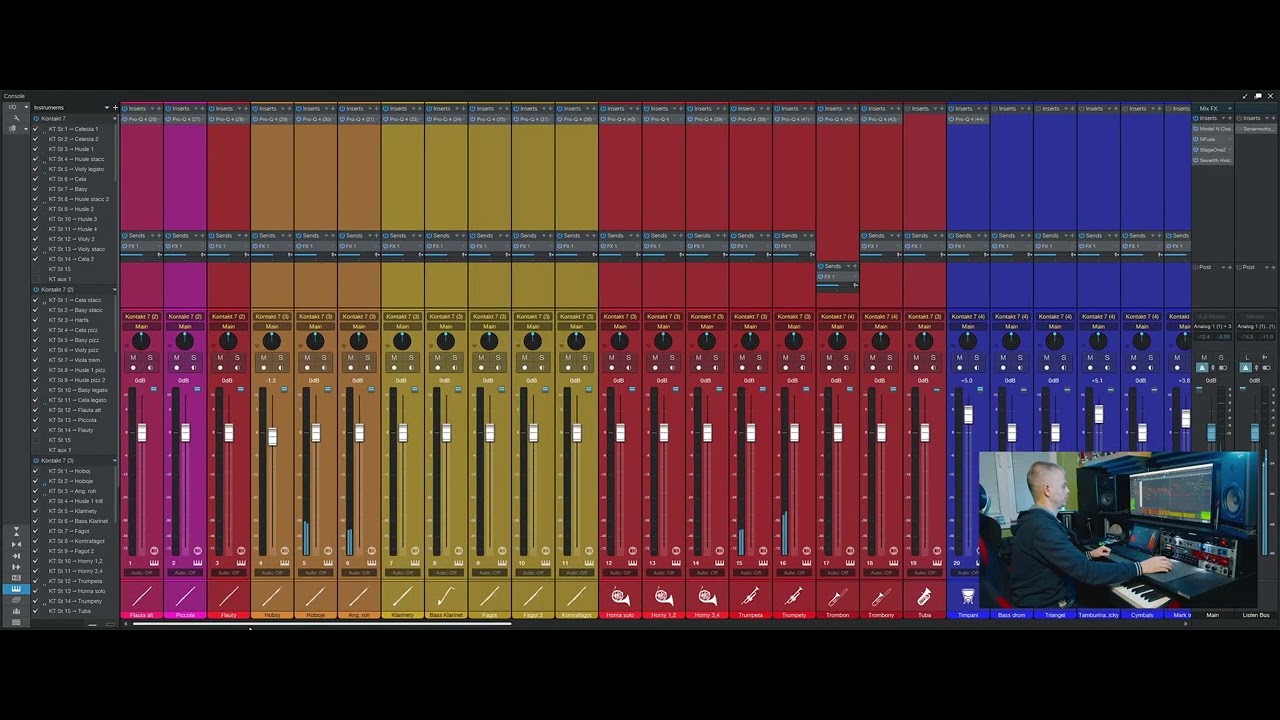Detach the console with the pop-out icon

1258,96
